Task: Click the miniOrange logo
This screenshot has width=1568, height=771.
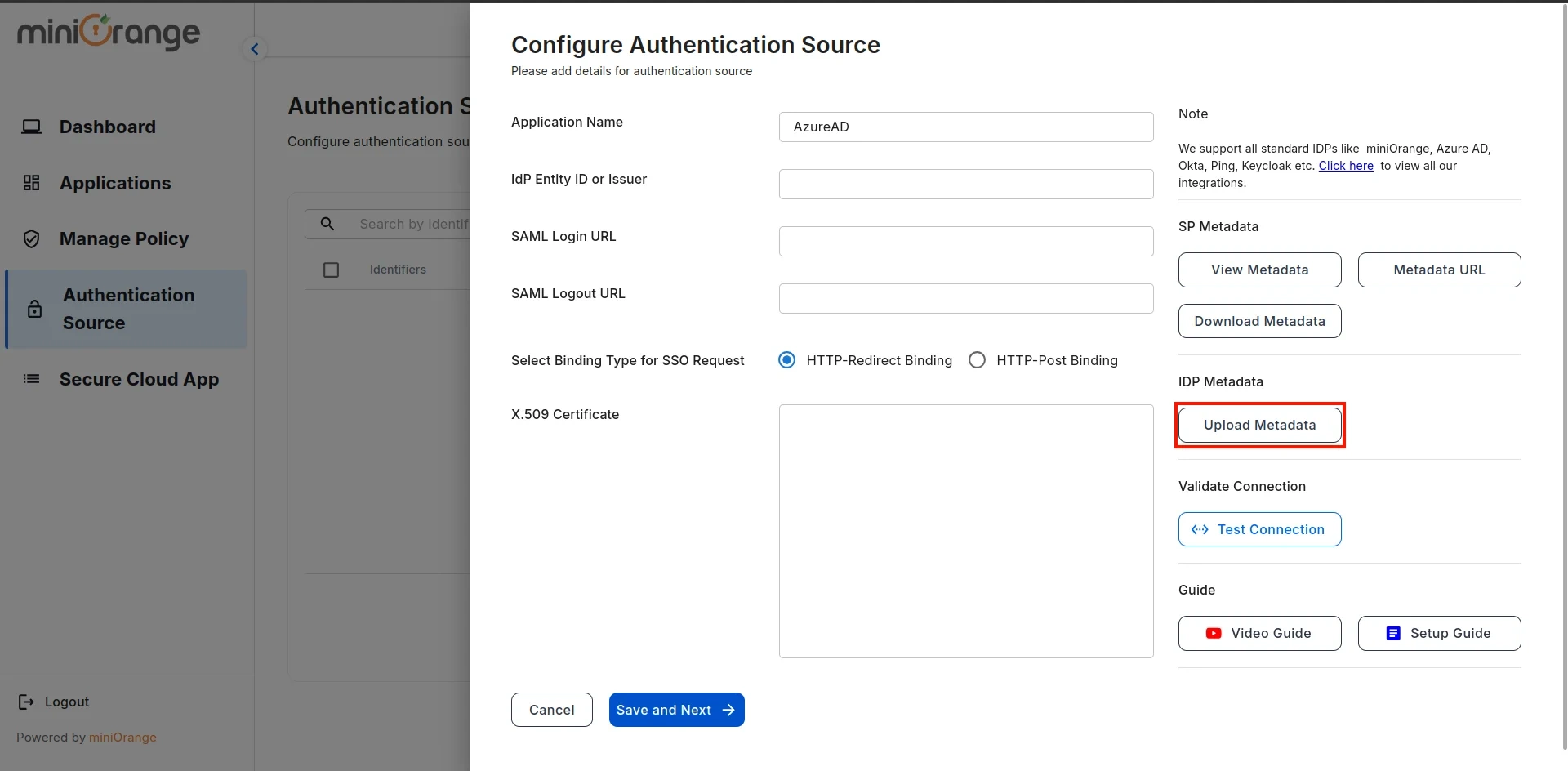Action: (x=107, y=33)
